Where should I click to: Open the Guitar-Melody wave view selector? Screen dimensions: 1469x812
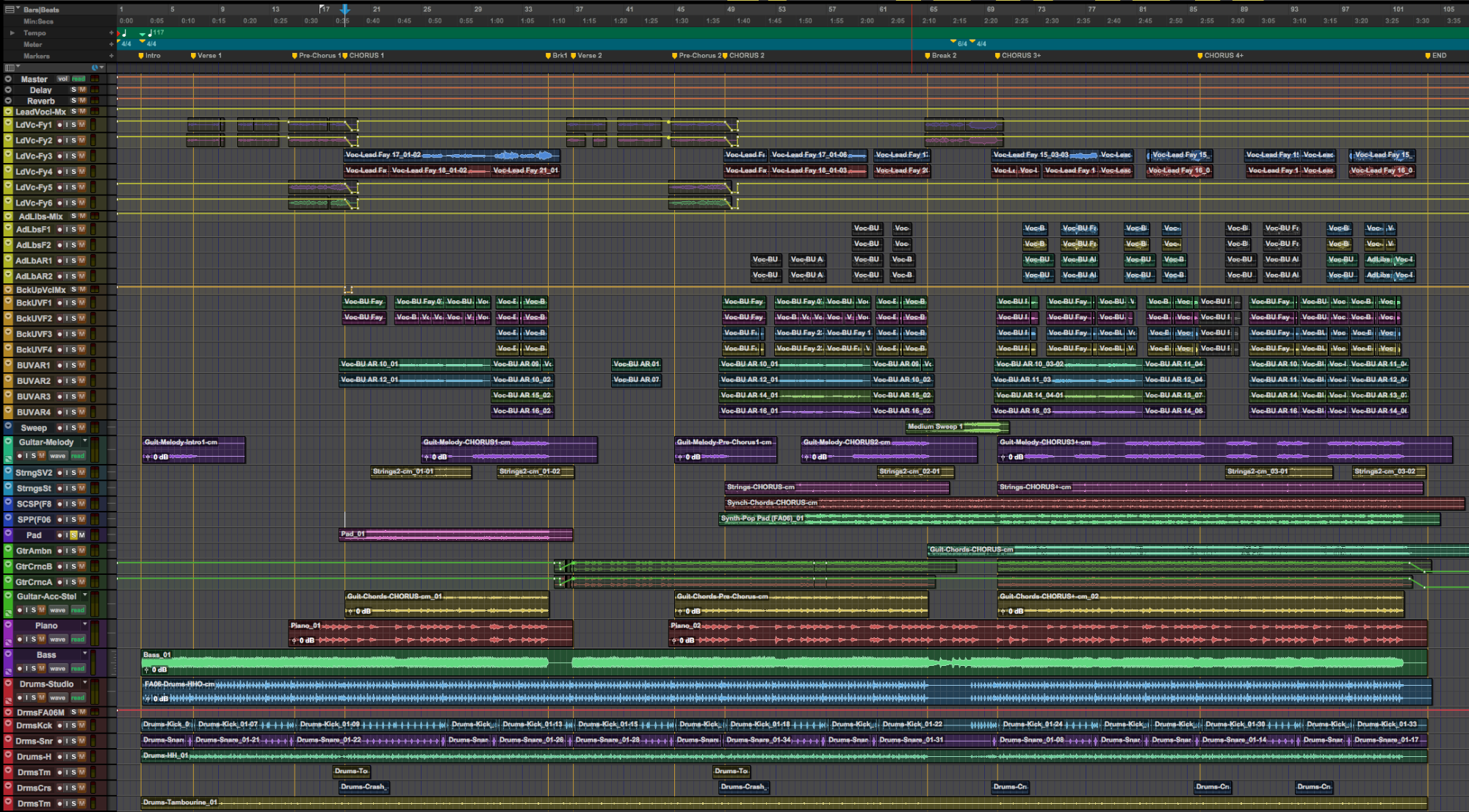click(58, 456)
